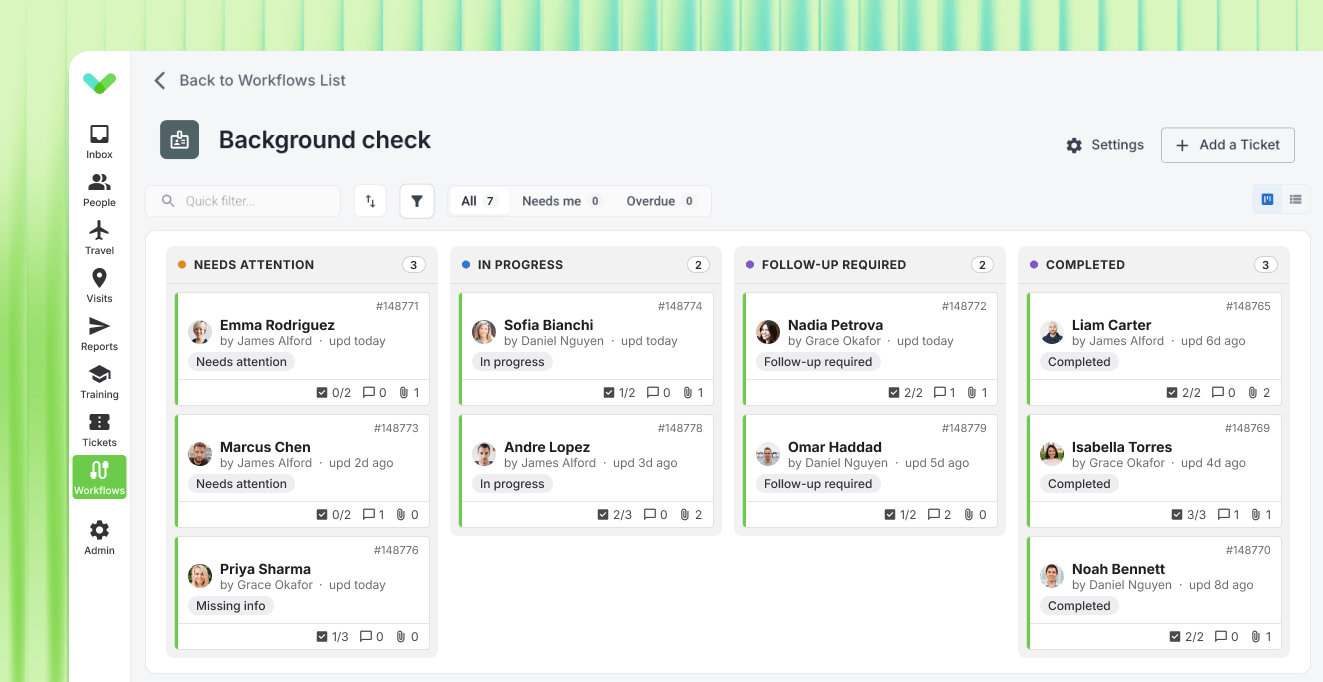Click the Background check badge icon
This screenshot has width=1323, height=682.
coord(180,140)
